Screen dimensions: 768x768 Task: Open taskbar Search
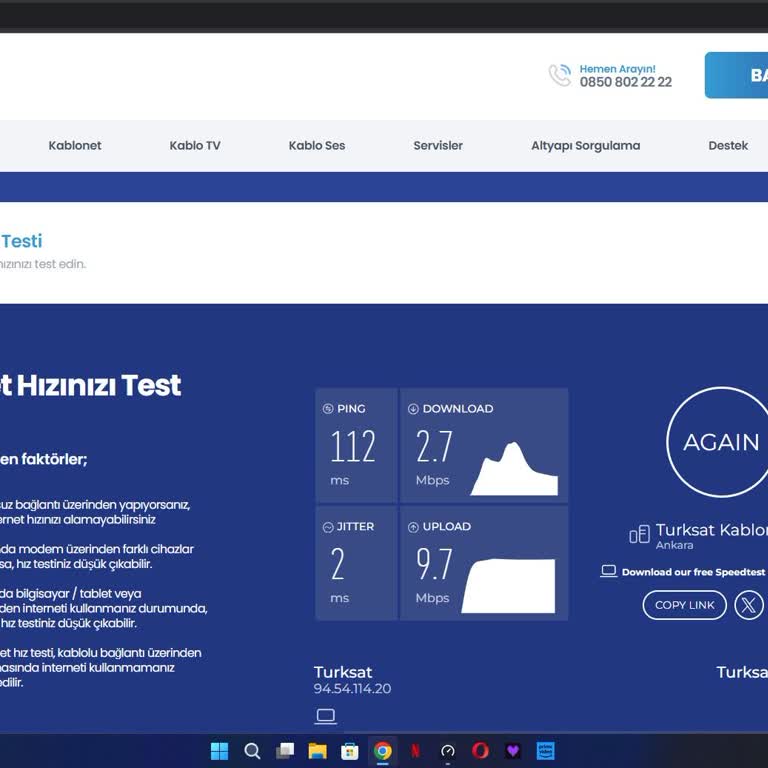click(252, 751)
